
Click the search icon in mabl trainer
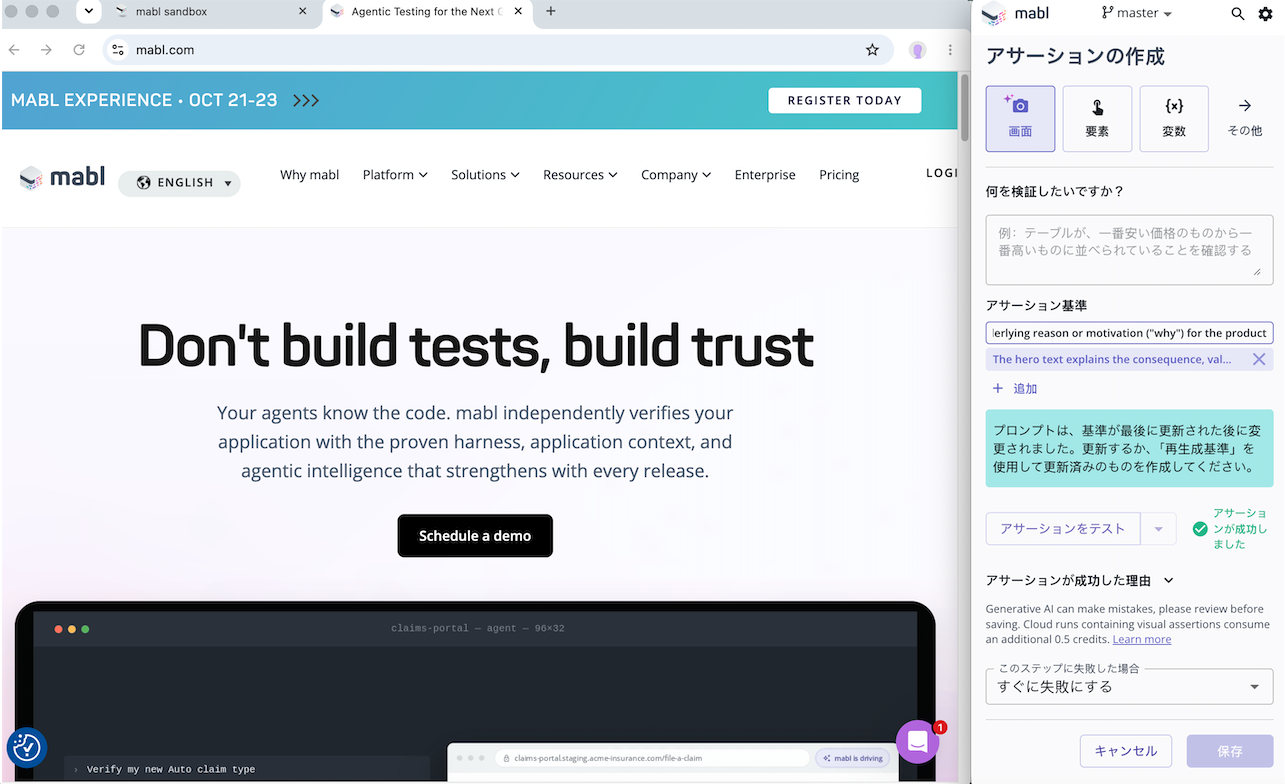[x=1238, y=14]
